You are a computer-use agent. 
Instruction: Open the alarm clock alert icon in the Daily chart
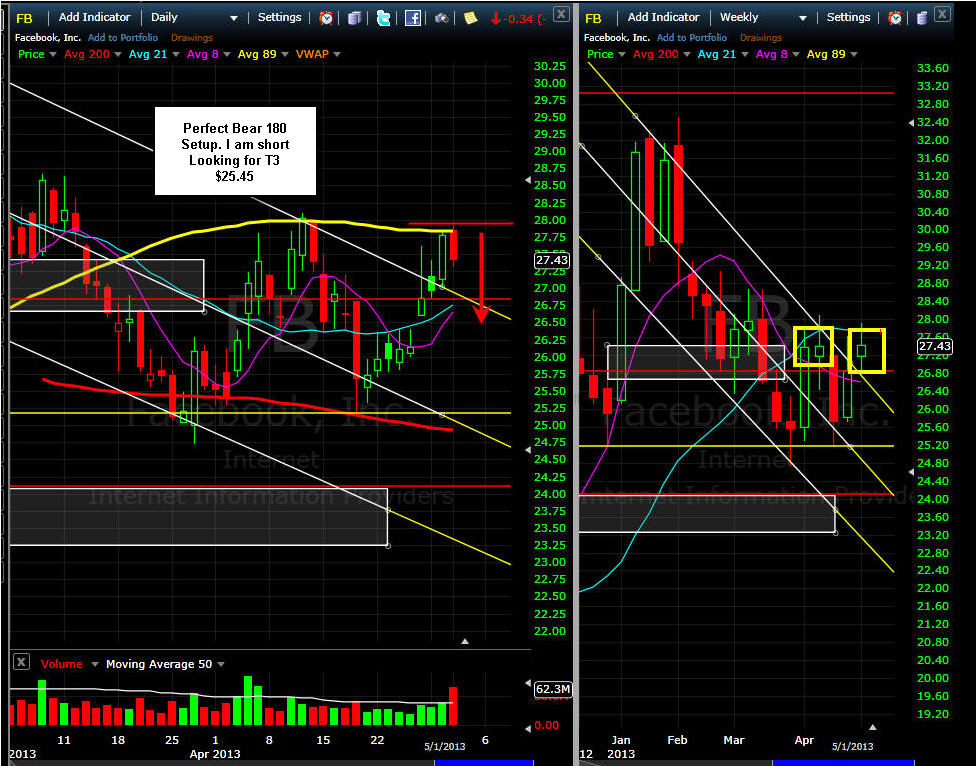tap(326, 18)
